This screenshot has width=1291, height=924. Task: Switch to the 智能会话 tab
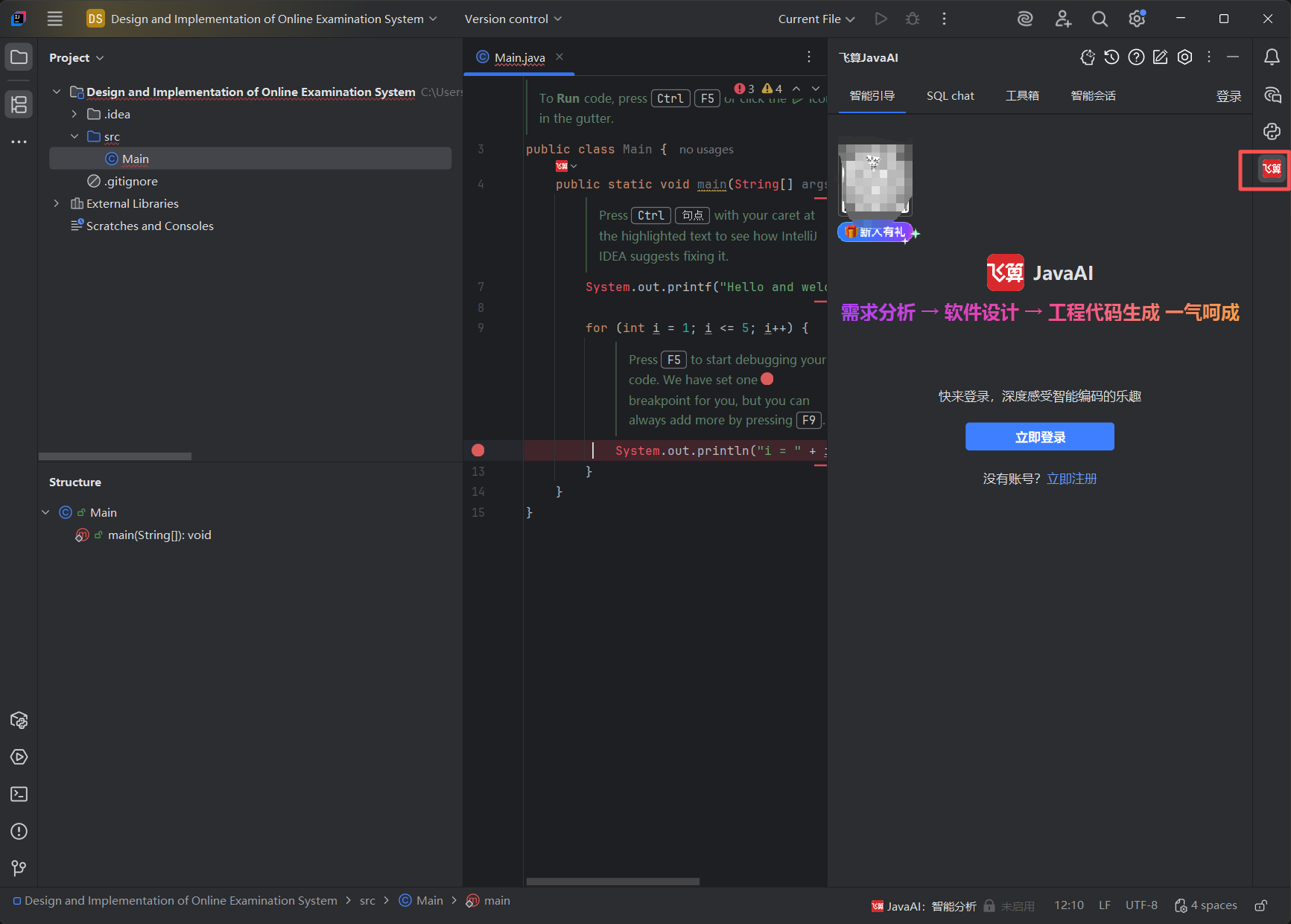[1093, 96]
